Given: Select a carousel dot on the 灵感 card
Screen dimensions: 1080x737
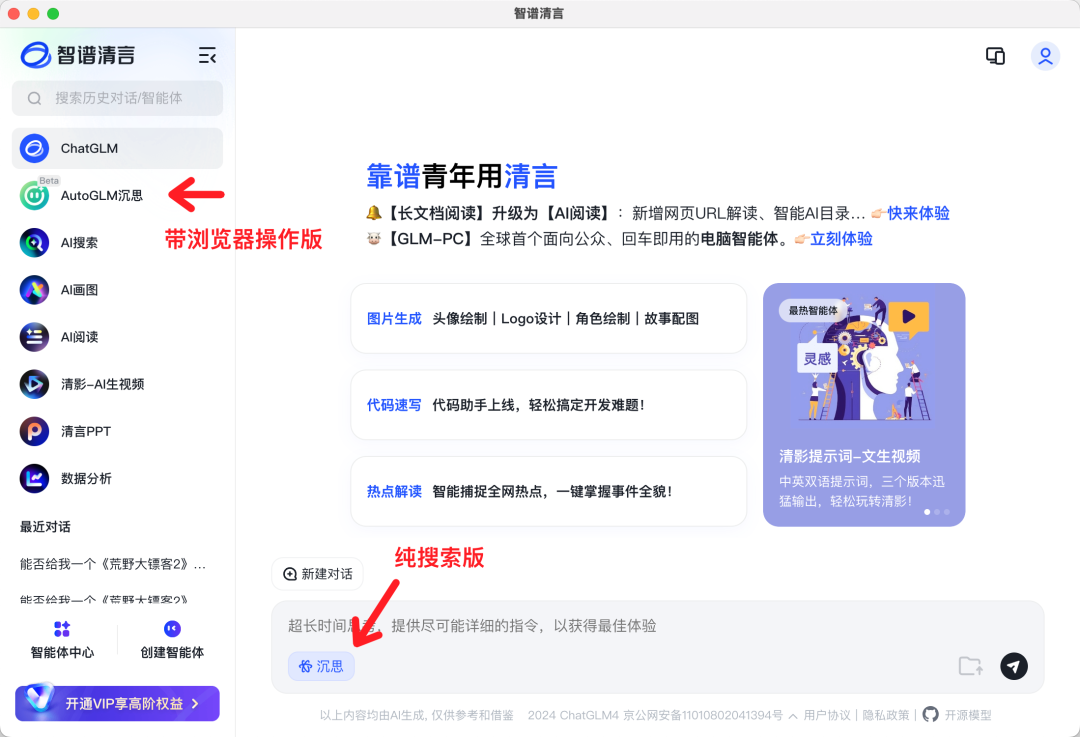Looking at the screenshot, I should click(x=927, y=511).
